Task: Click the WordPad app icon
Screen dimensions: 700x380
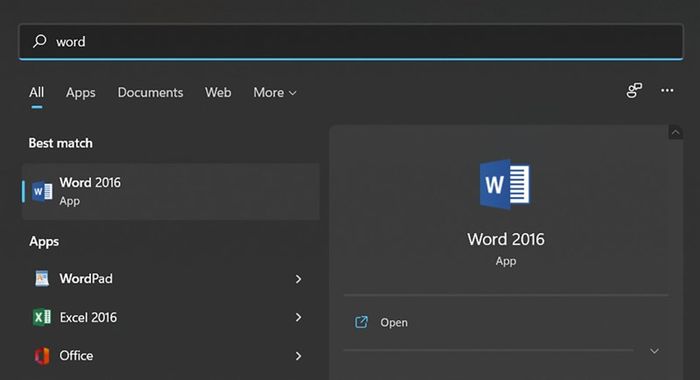Action: click(x=42, y=279)
